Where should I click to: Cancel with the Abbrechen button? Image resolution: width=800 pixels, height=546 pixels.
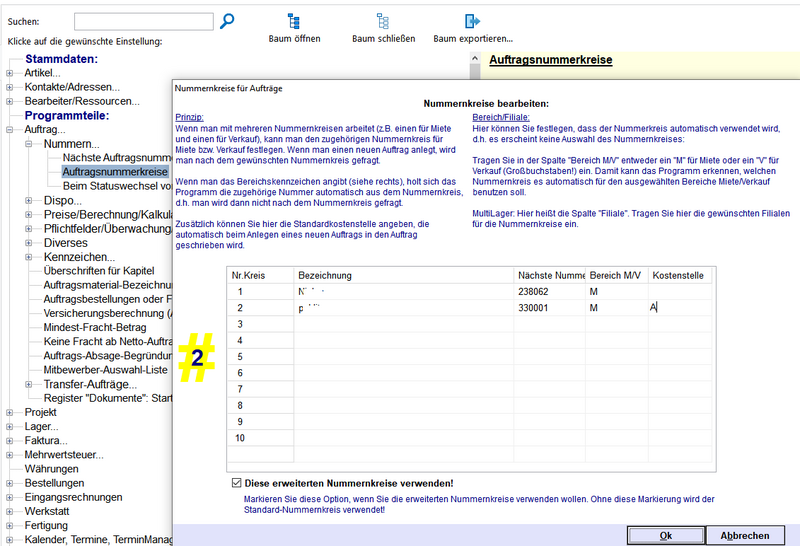[x=745, y=536]
